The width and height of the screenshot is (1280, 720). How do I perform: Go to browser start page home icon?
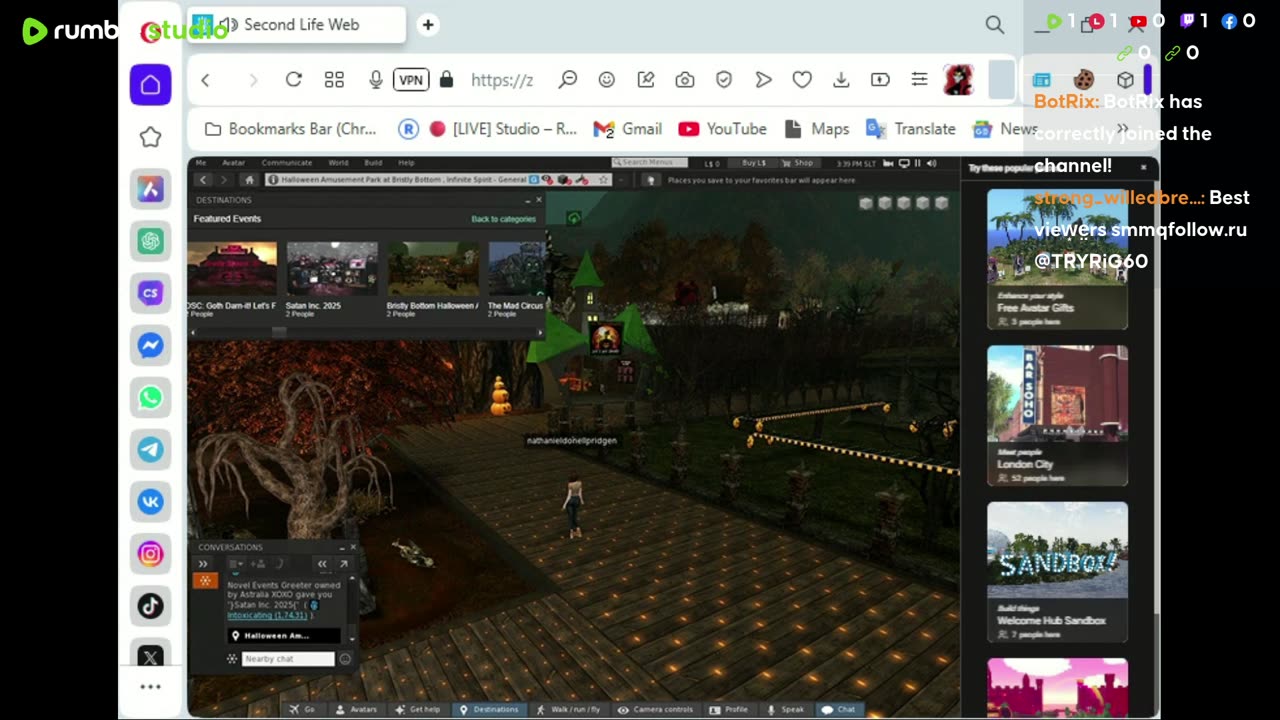(150, 85)
